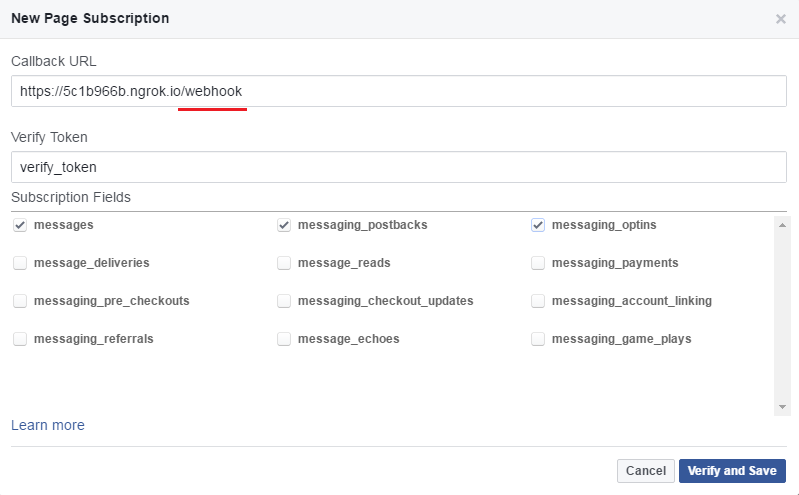The height and width of the screenshot is (495, 799).
Task: Click the scrollbar up arrow
Action: coord(782,225)
